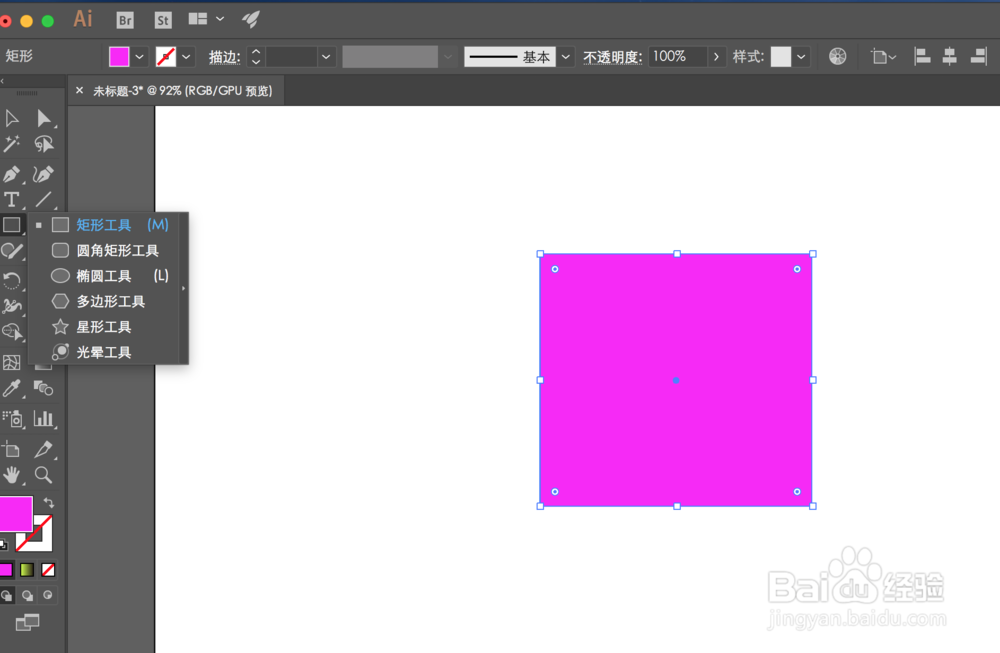1000x653 pixels.
Task: Select the Shape Builder tool
Action: point(11,332)
